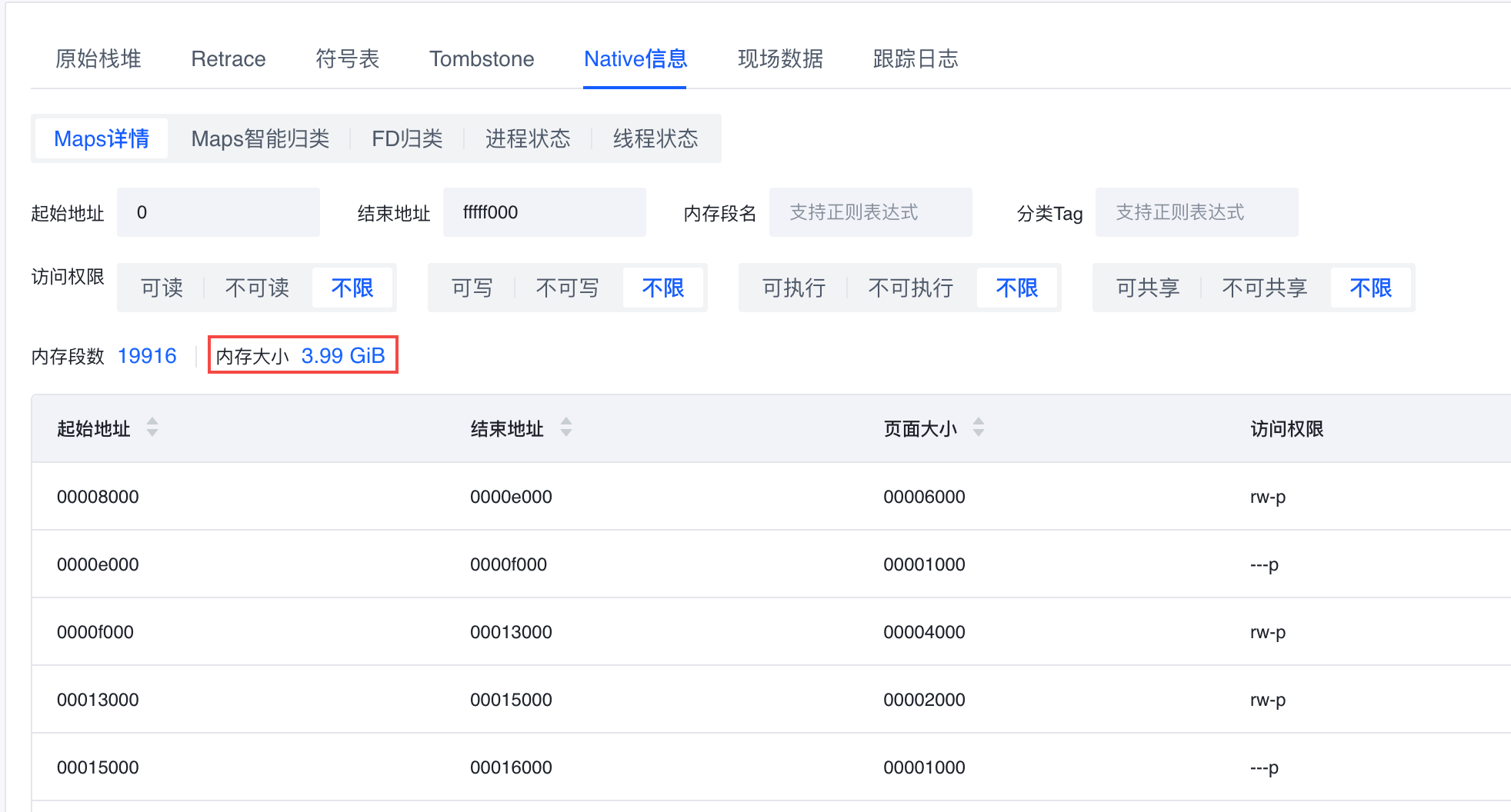Switch to Maps智能归类 sub-tab
Image resolution: width=1511 pixels, height=812 pixels.
pos(260,138)
